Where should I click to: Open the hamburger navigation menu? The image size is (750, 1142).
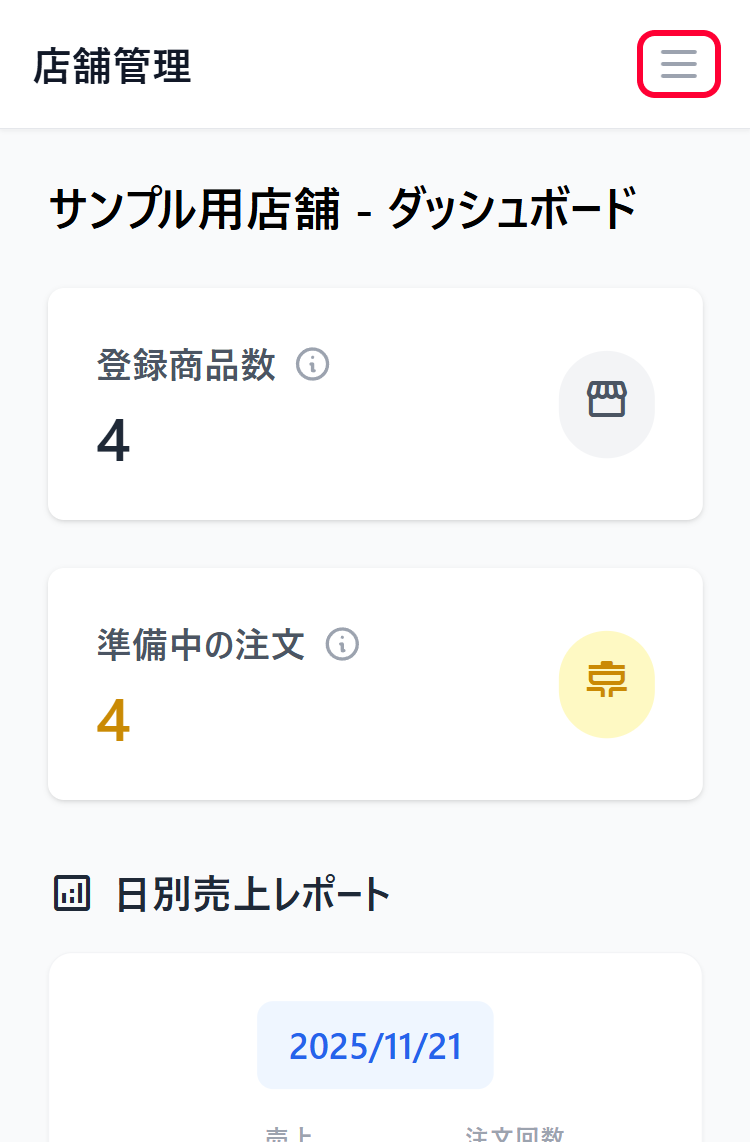pos(679,64)
